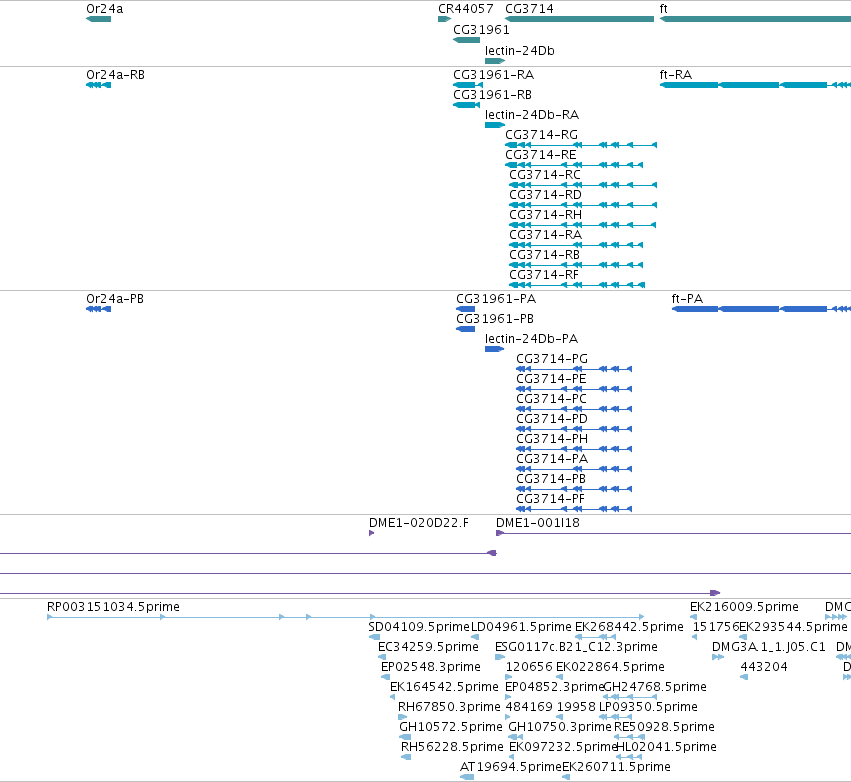851x782 pixels.
Task: Click the EK268442.5prime EST label
Action: (x=629, y=627)
